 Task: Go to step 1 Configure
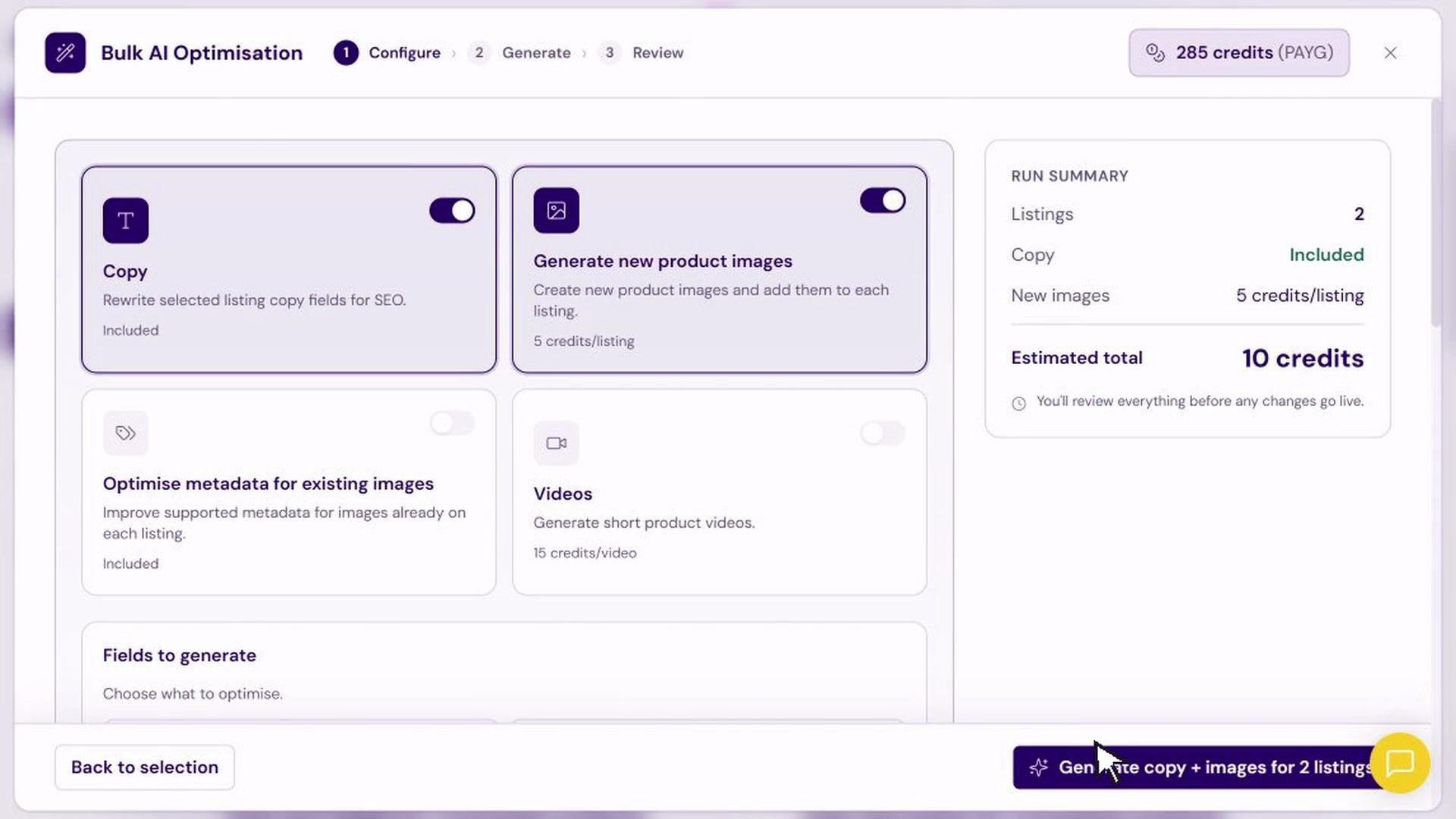coord(387,52)
